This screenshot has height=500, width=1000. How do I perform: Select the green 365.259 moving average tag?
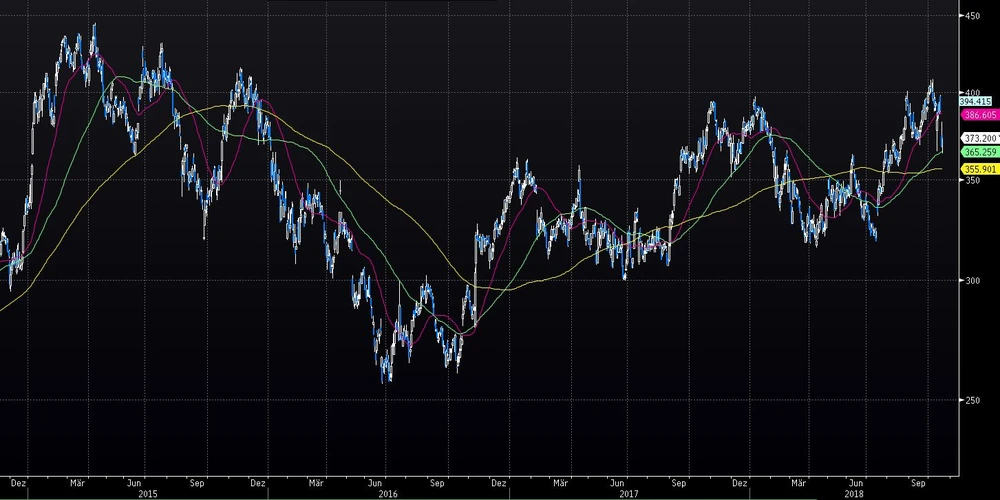click(x=976, y=152)
